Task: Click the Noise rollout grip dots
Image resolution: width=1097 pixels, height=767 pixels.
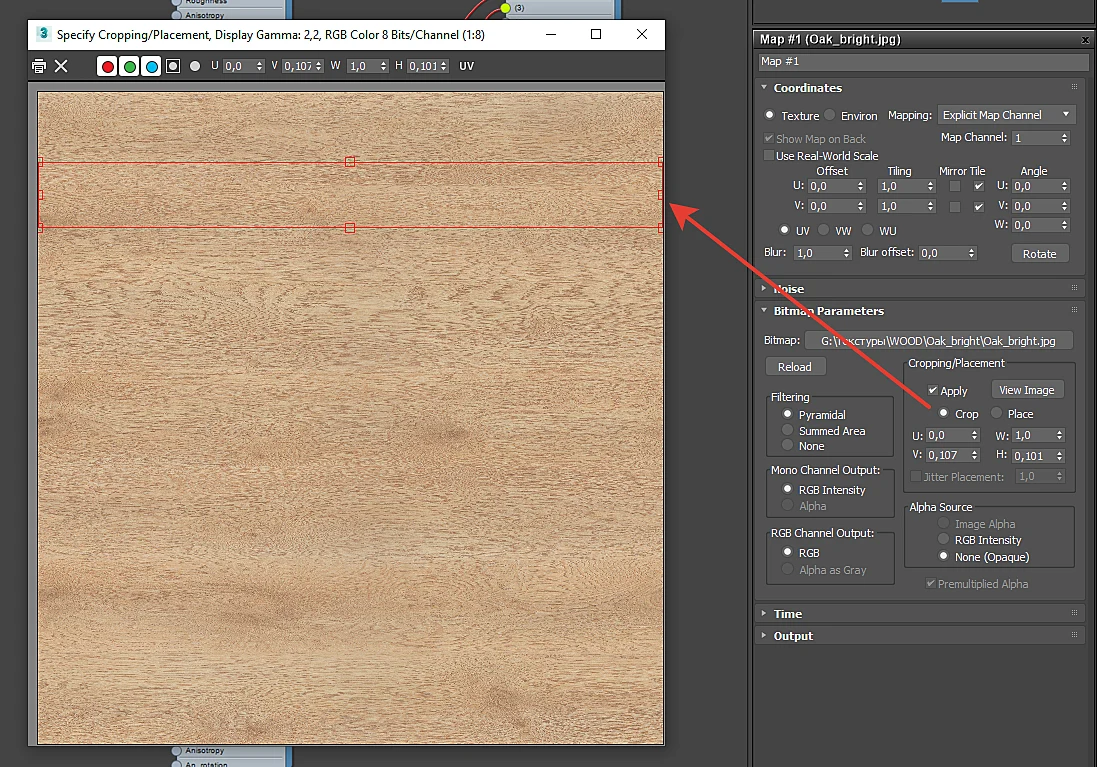Action: point(1074,287)
